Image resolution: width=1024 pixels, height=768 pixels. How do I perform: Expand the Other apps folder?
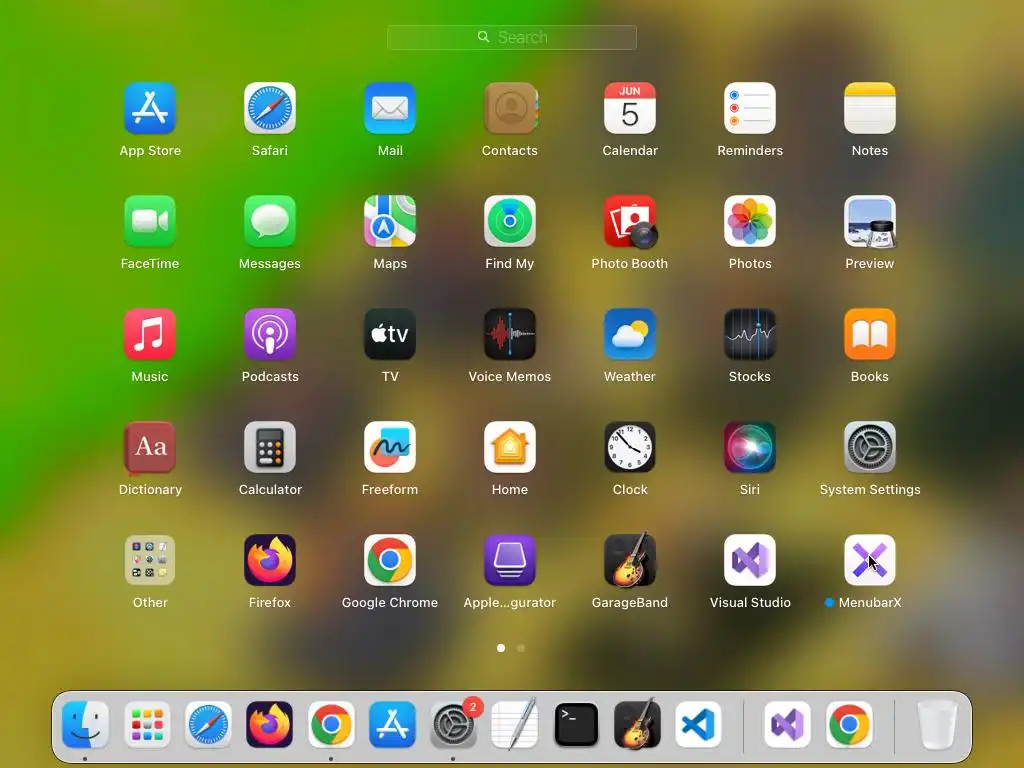150,560
